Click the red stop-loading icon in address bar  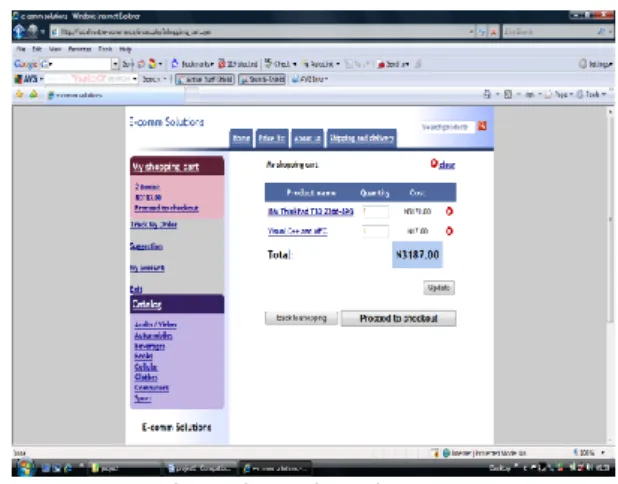click(493, 32)
